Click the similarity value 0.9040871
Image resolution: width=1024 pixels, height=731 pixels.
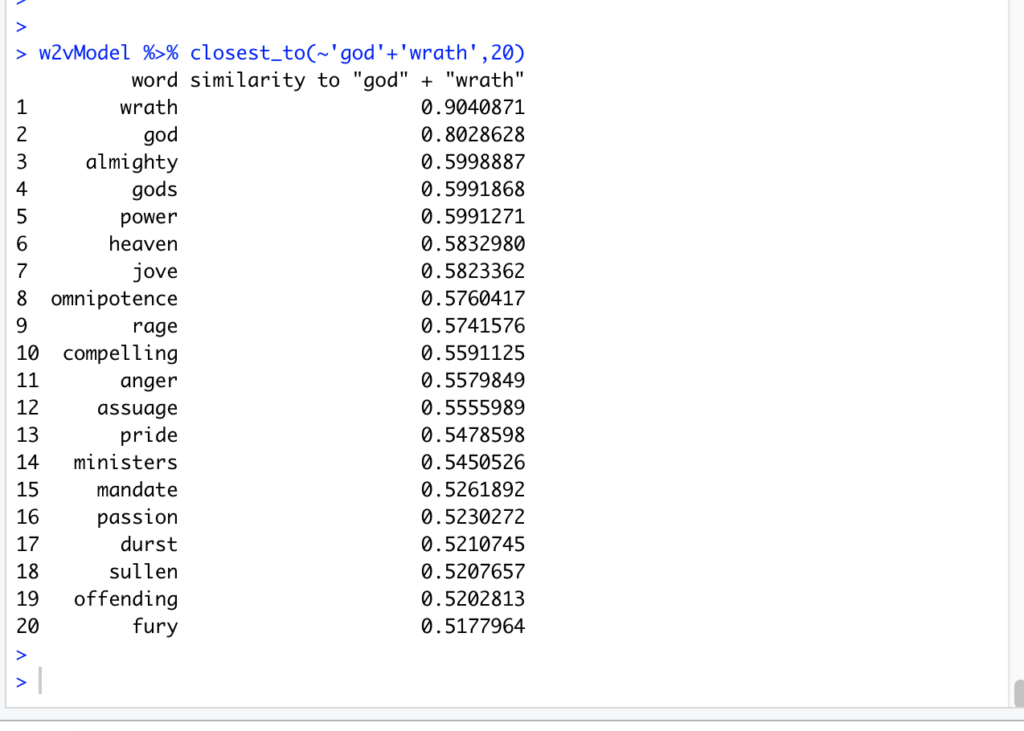click(x=472, y=107)
